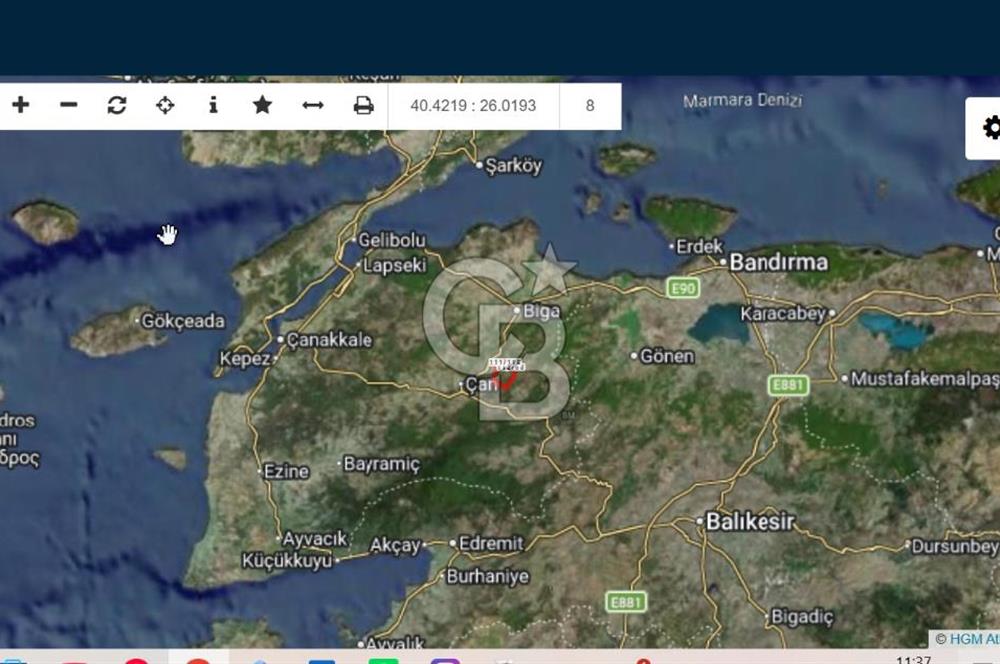Click the Ezine town label
Viewport: 1000px width, 664px height.
pyautogui.click(x=286, y=471)
